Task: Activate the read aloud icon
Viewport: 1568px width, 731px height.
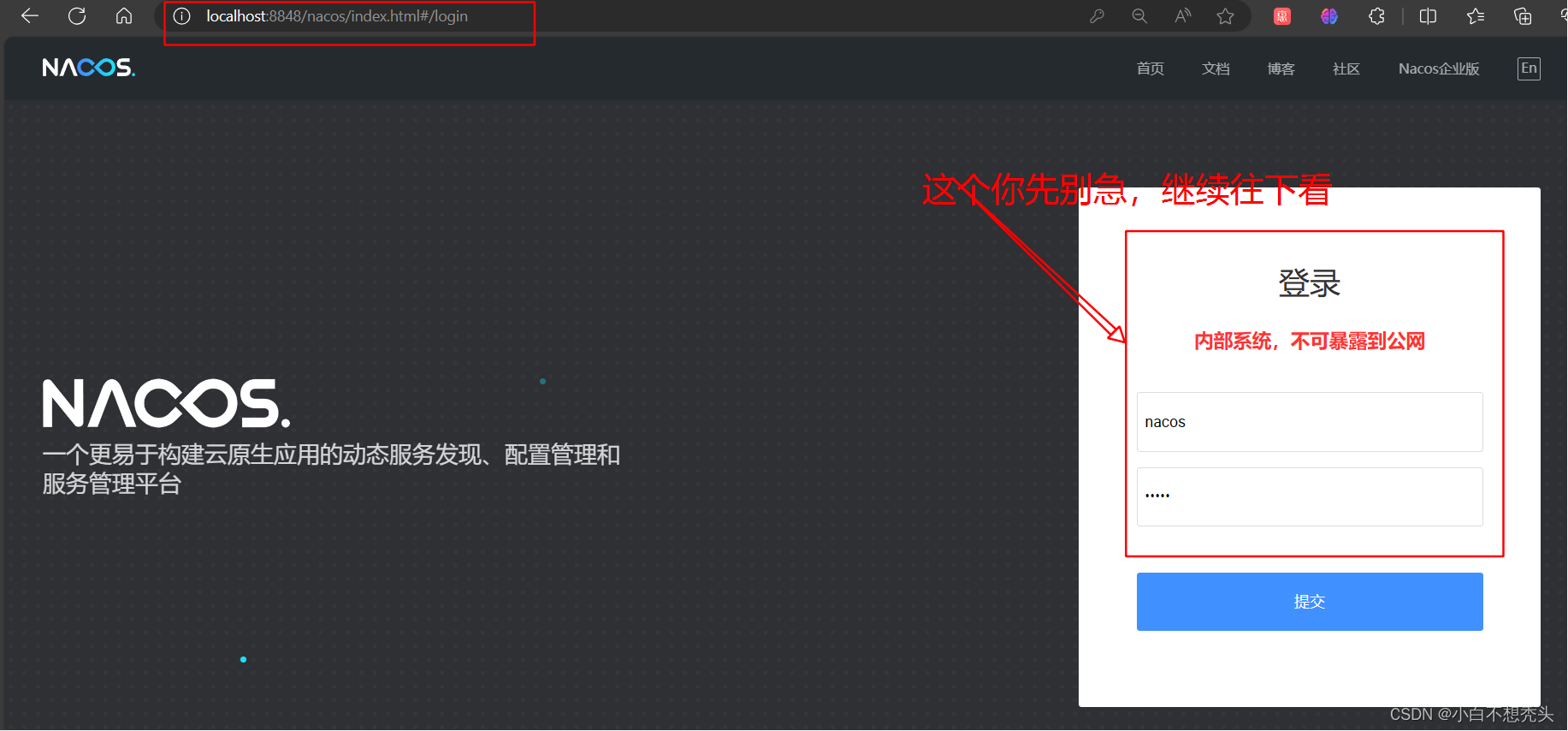Action: click(1182, 16)
